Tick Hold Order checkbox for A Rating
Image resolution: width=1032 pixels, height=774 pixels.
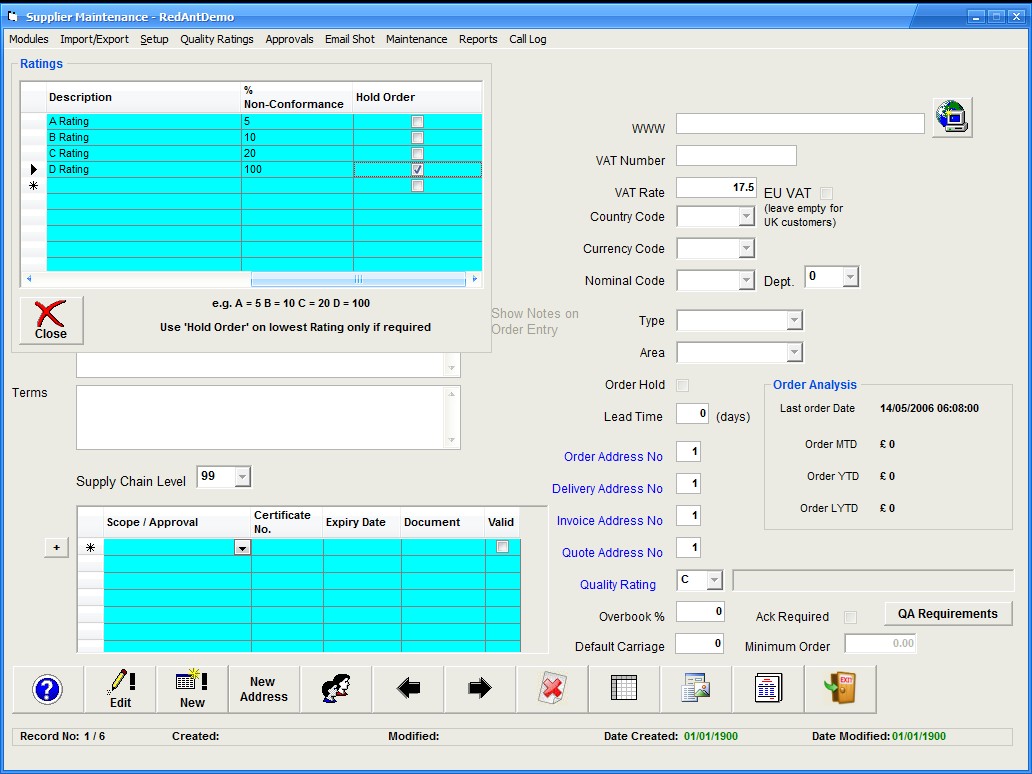[418, 122]
